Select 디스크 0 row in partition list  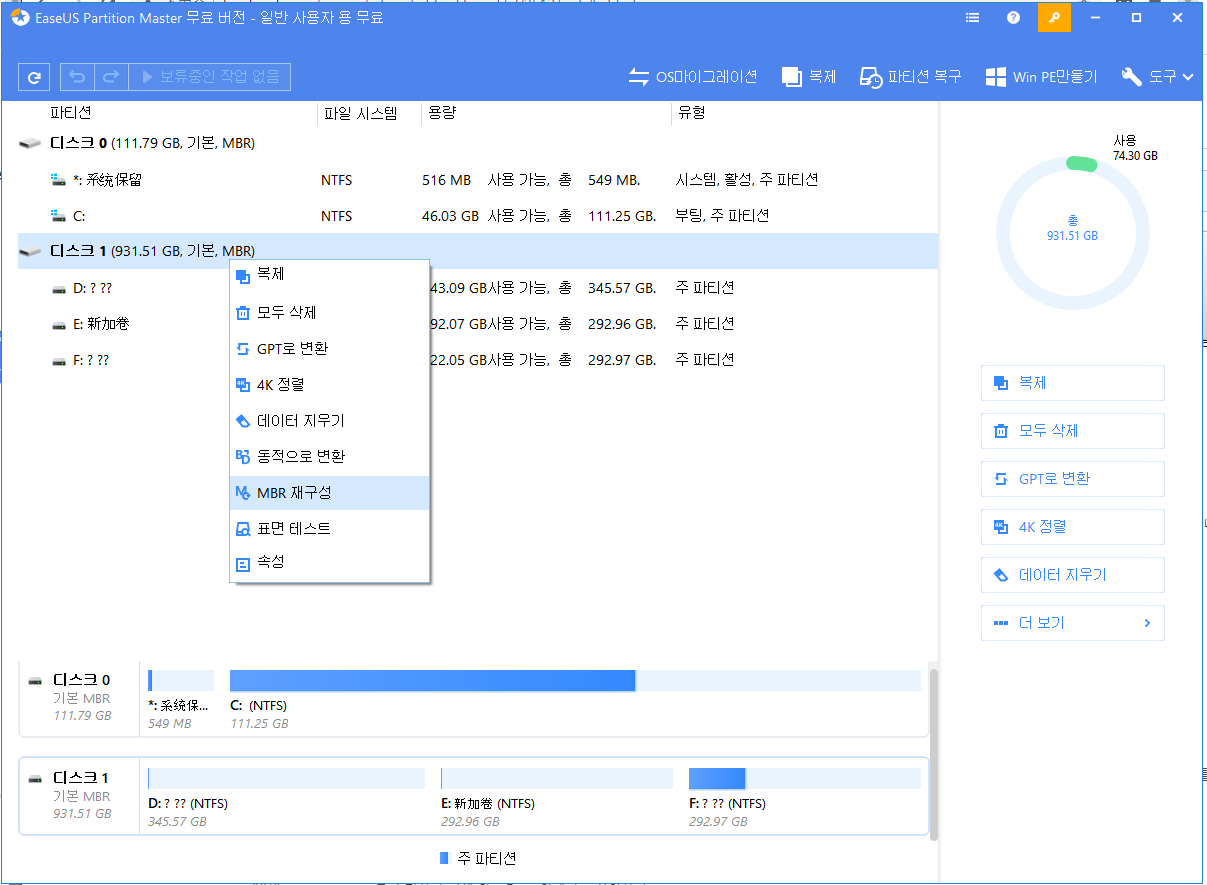[x=478, y=144]
